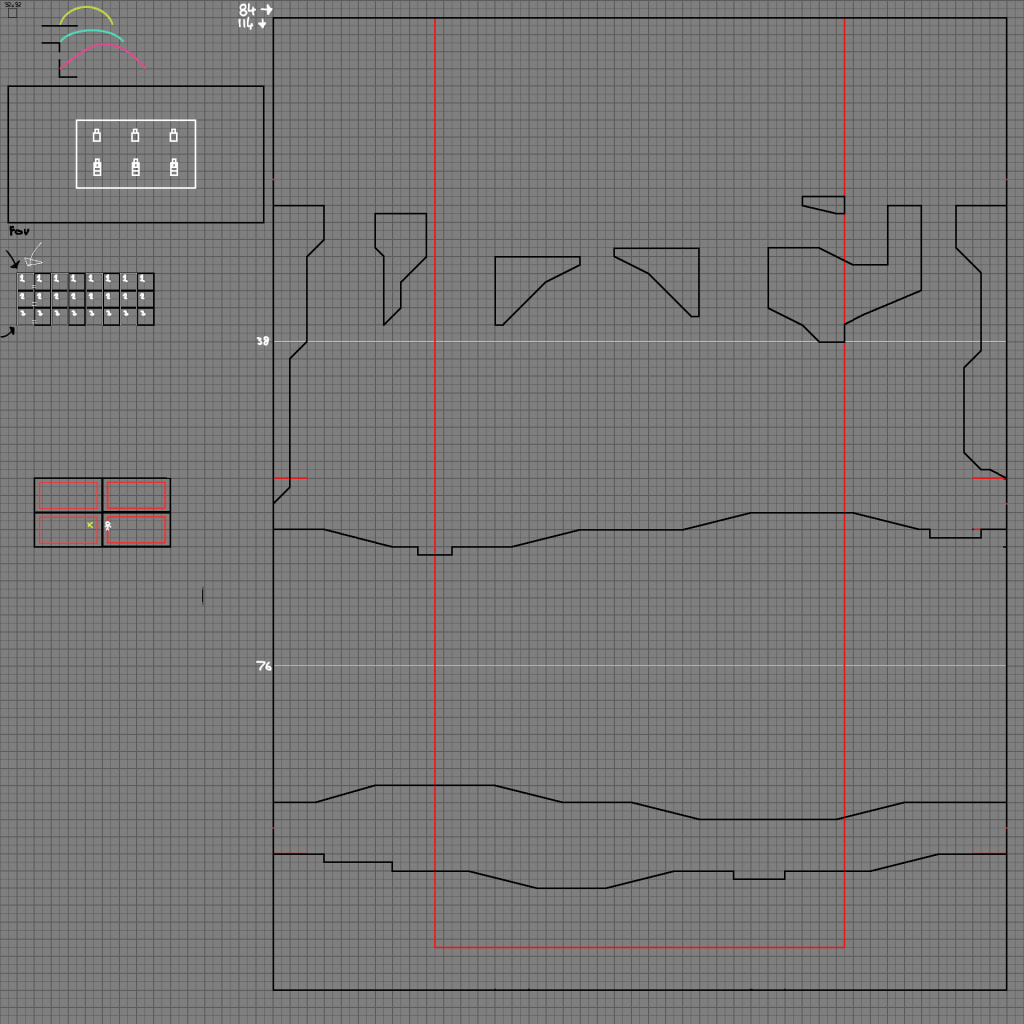Select the top-middle empty battery icon
This screenshot has width=1024, height=1024.
coord(135,135)
